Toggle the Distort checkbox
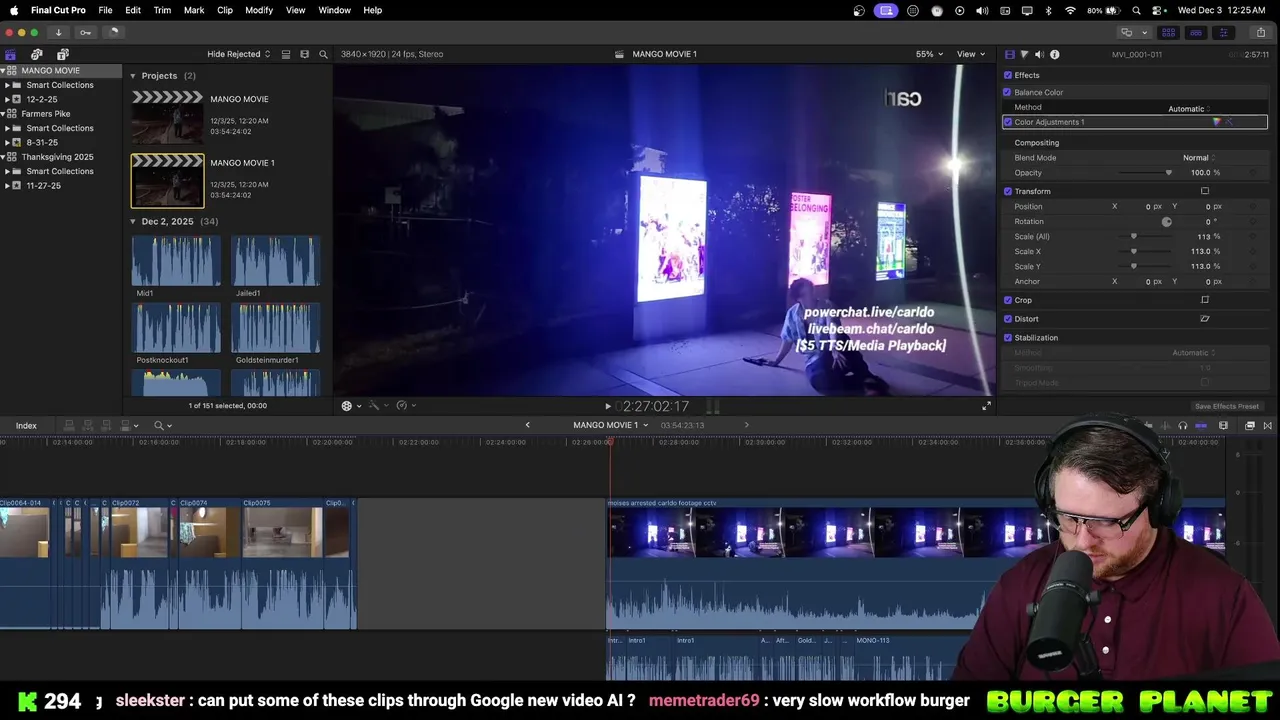Screen dimensions: 1280x720 (x=1007, y=319)
